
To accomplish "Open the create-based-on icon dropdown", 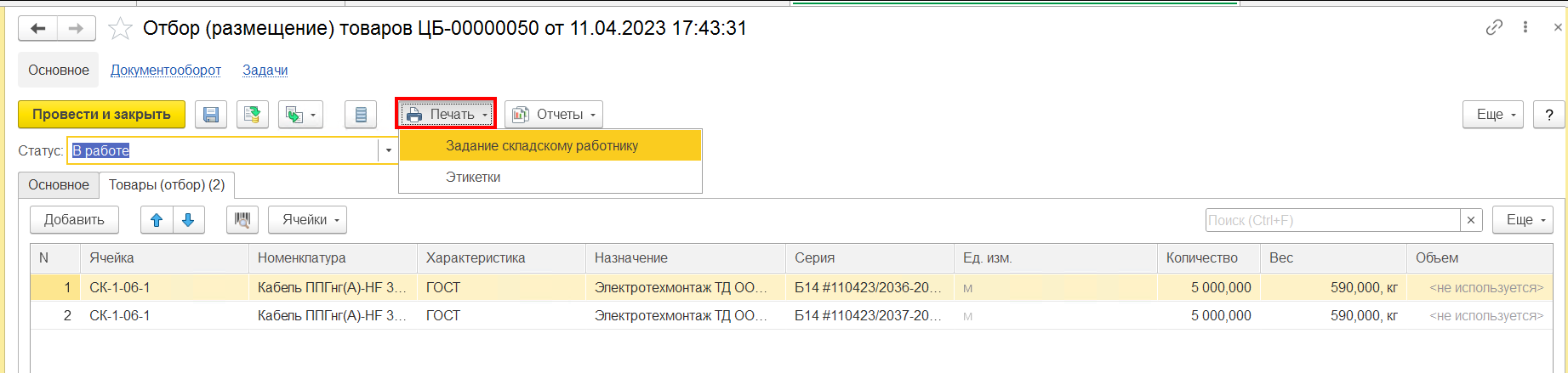I will [x=300, y=115].
